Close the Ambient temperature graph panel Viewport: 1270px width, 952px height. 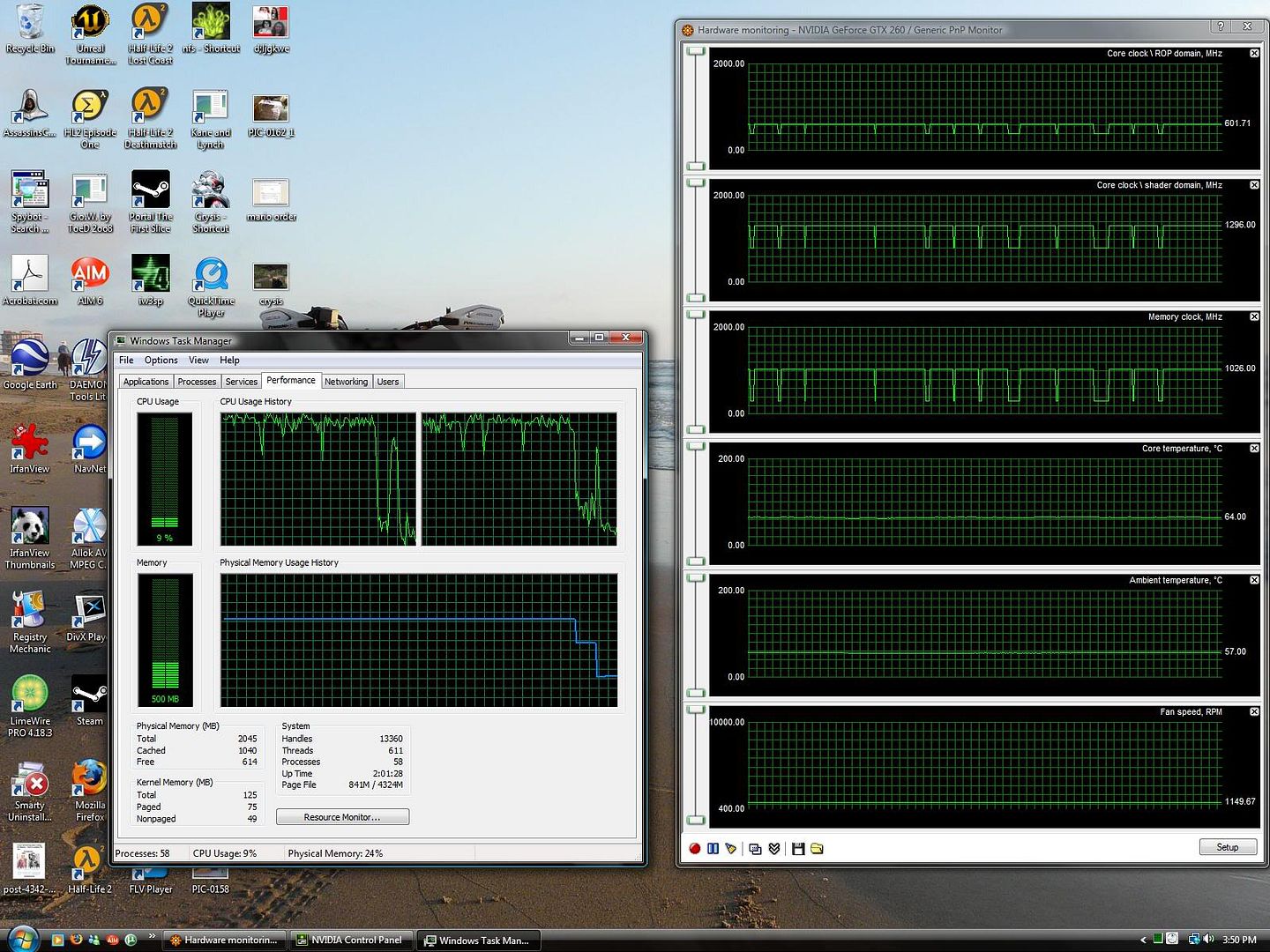coord(1254,580)
